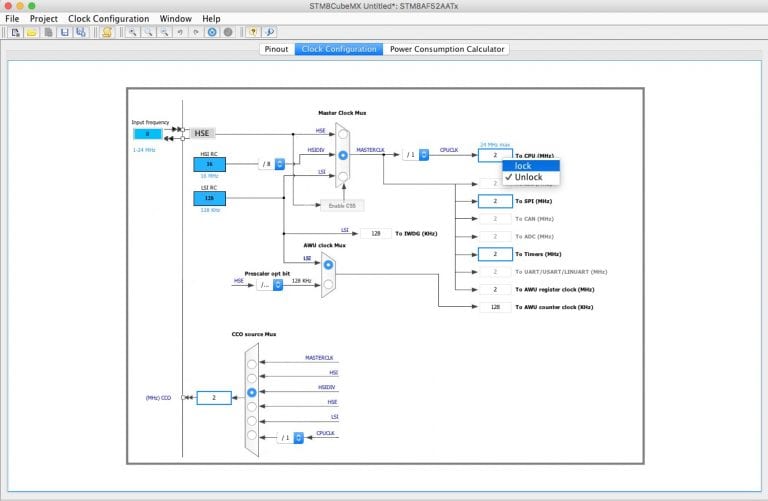768x501 pixels.
Task: Click the '1-24 MHz' range label
Action: (144, 150)
